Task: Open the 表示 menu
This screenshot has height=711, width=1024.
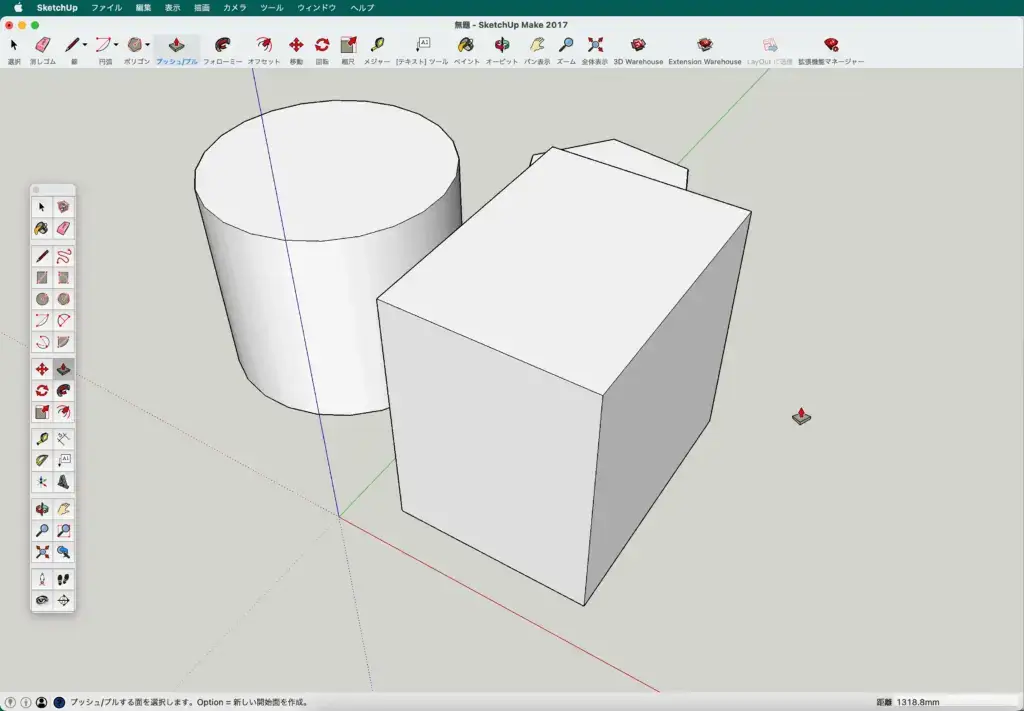Action: click(x=172, y=8)
